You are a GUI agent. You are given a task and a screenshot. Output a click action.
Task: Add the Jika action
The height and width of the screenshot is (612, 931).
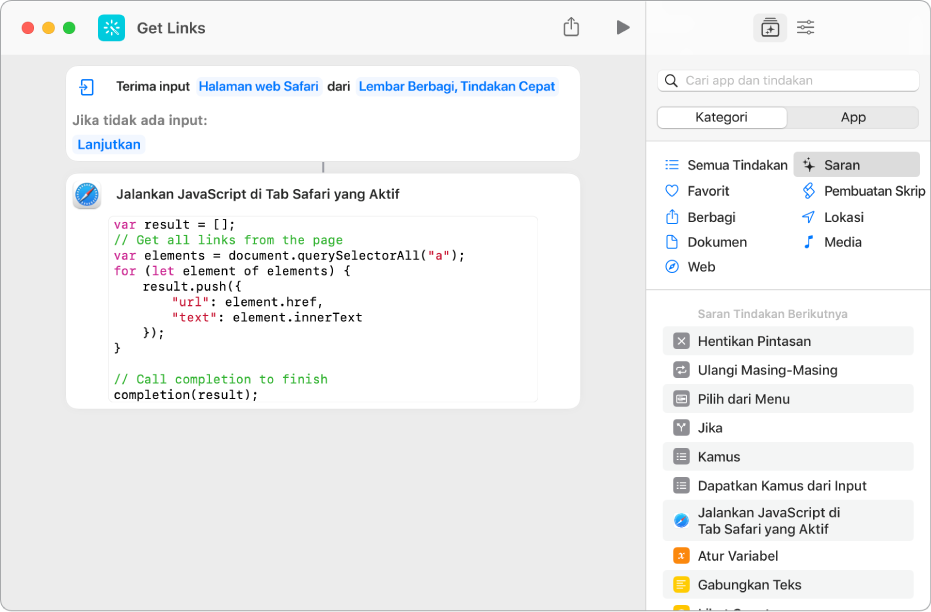788,428
